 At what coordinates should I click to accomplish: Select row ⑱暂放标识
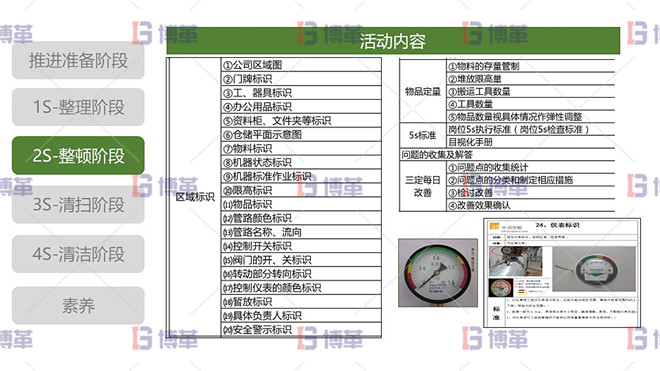click(x=301, y=301)
